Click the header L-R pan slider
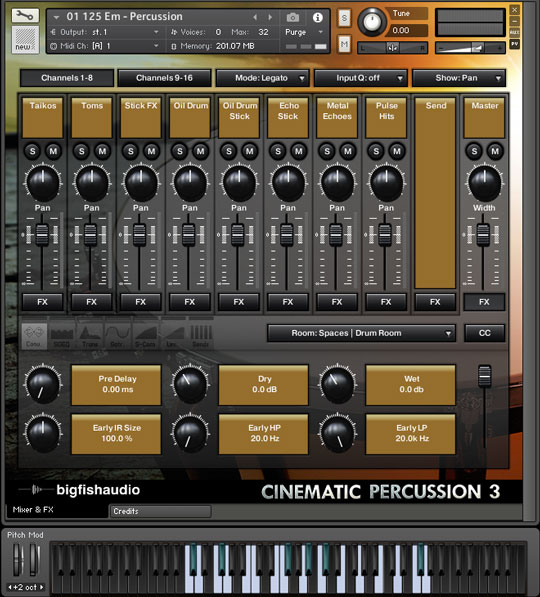This screenshot has height=597, width=540. (392, 48)
